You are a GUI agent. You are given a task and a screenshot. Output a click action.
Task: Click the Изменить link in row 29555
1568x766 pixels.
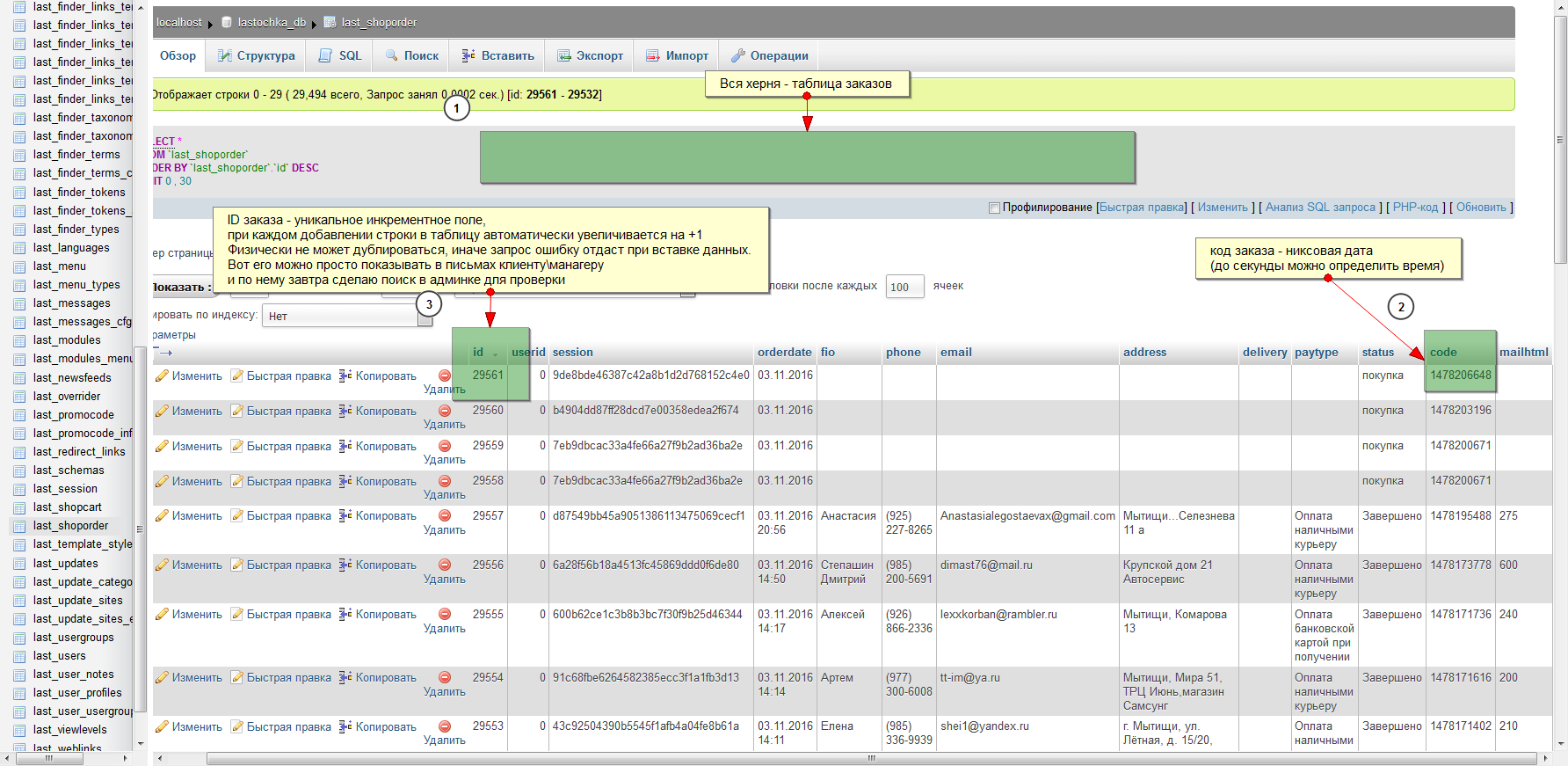click(x=197, y=614)
